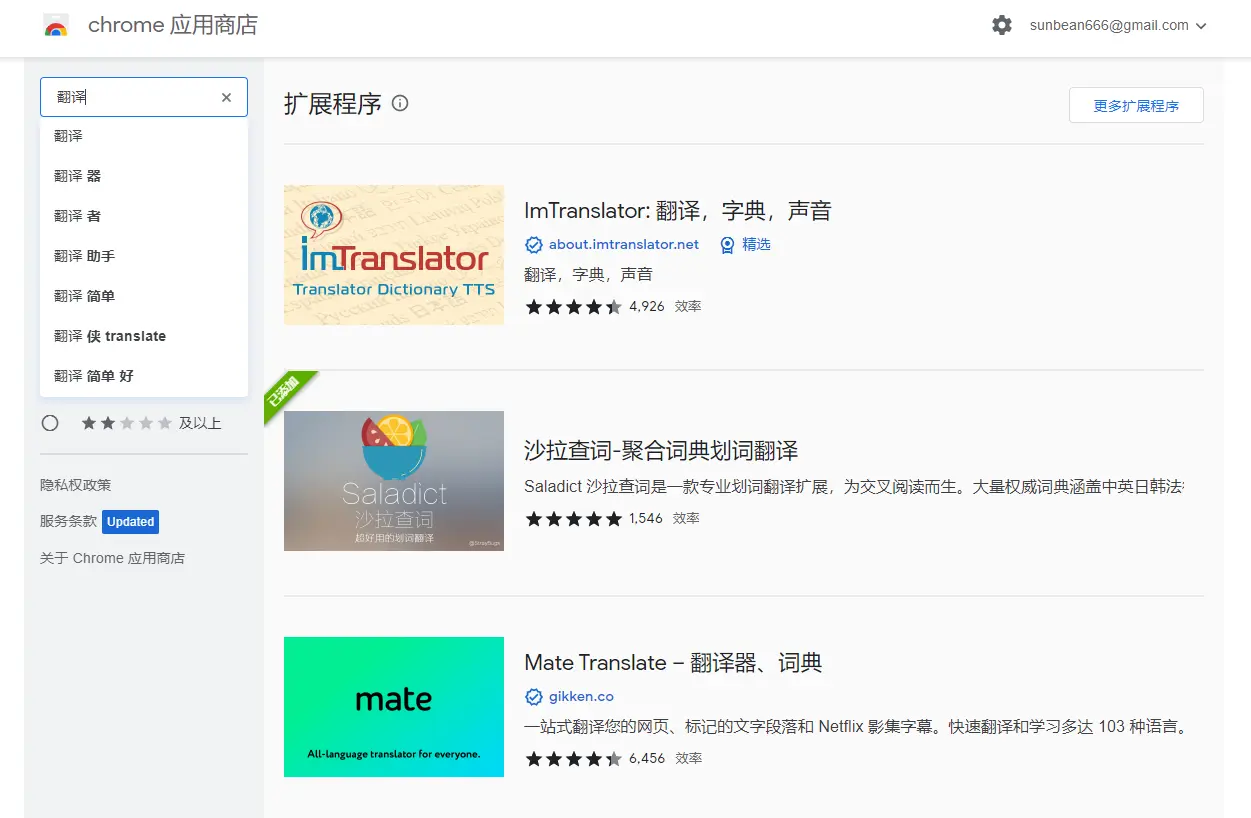Open the ImTranslator extension thumbnail
Image resolution: width=1251 pixels, height=818 pixels.
pos(394,255)
